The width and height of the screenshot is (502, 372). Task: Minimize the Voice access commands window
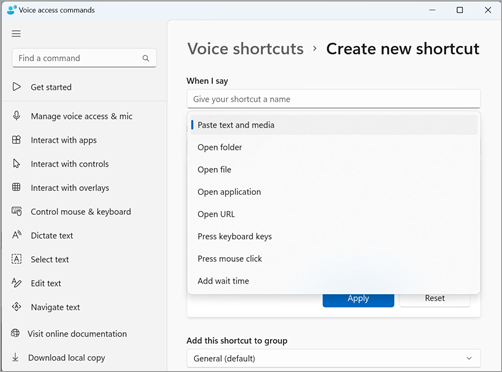pyautogui.click(x=432, y=10)
